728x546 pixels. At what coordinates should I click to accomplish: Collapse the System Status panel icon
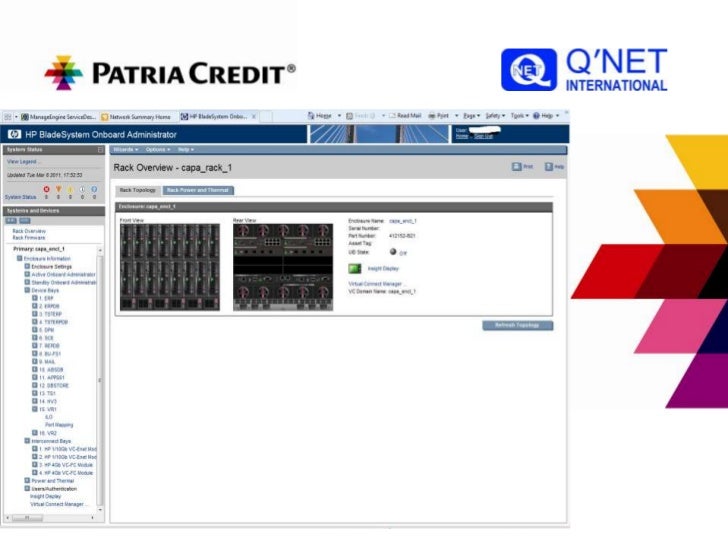click(x=100, y=150)
